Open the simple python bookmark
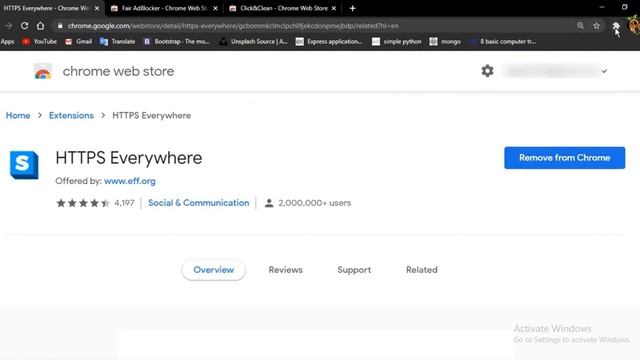This screenshot has height=360, width=640. (397, 42)
